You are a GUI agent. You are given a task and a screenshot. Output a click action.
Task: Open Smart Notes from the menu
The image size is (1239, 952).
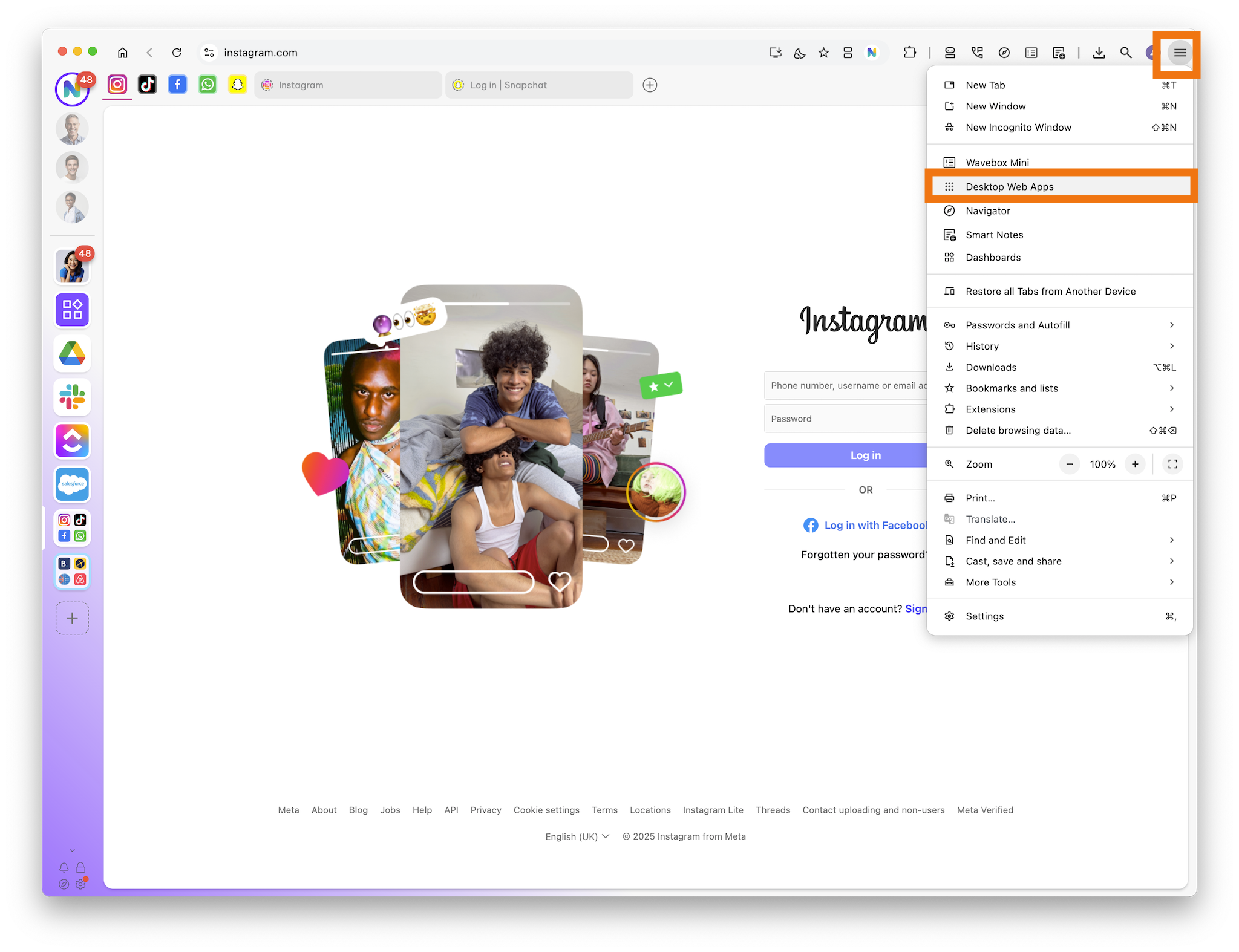pos(1060,235)
